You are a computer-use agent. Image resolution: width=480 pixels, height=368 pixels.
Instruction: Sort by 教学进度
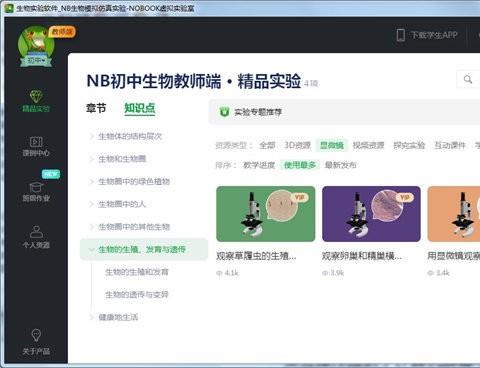point(259,165)
